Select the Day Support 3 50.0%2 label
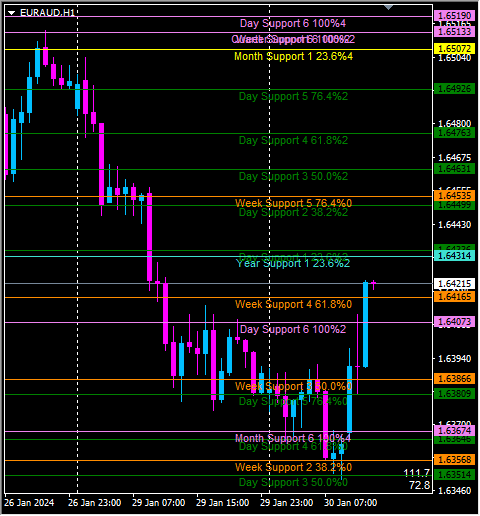The image size is (480, 516). (x=293, y=176)
